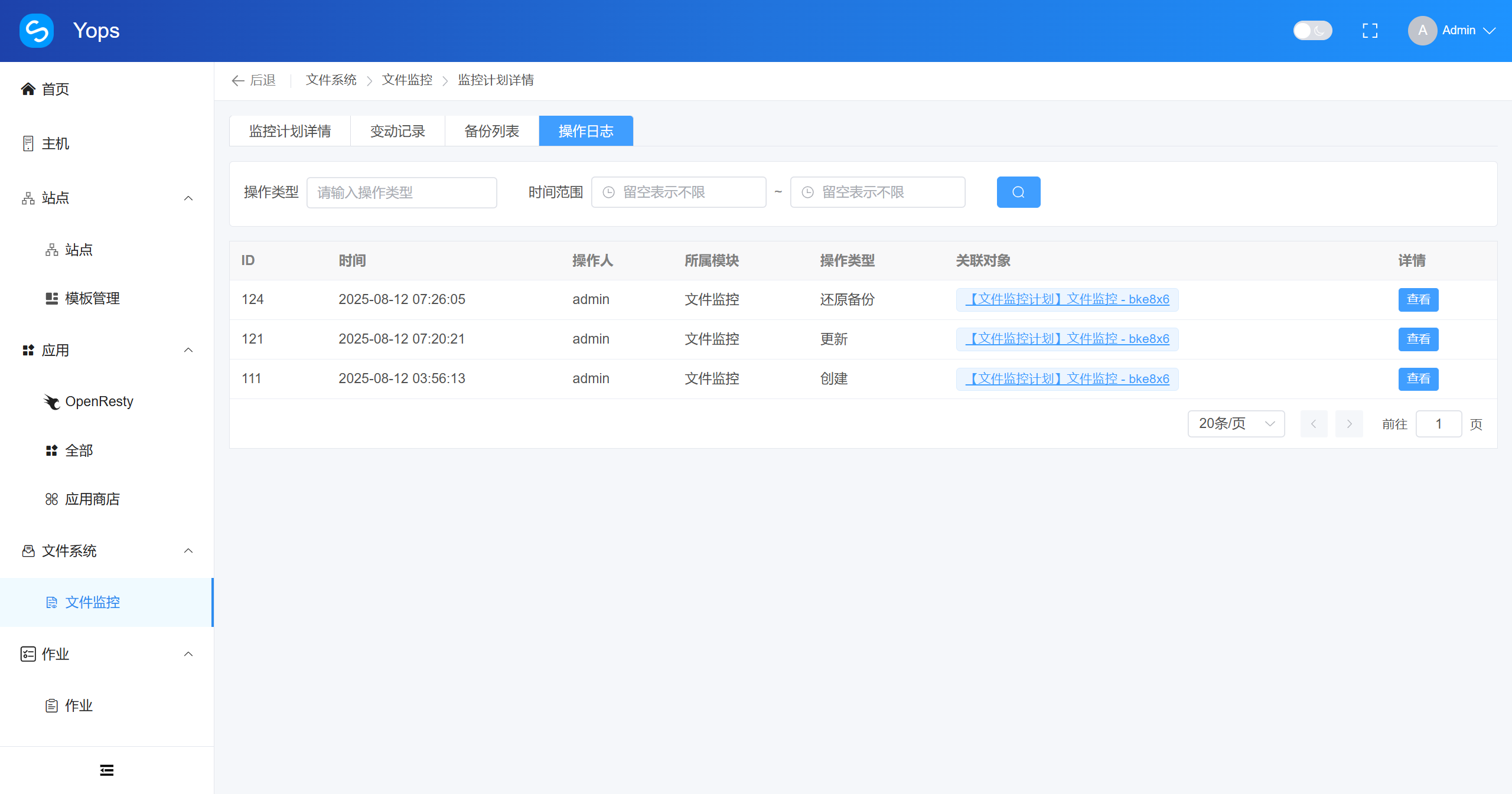Click the Yops logo icon

[x=37, y=31]
